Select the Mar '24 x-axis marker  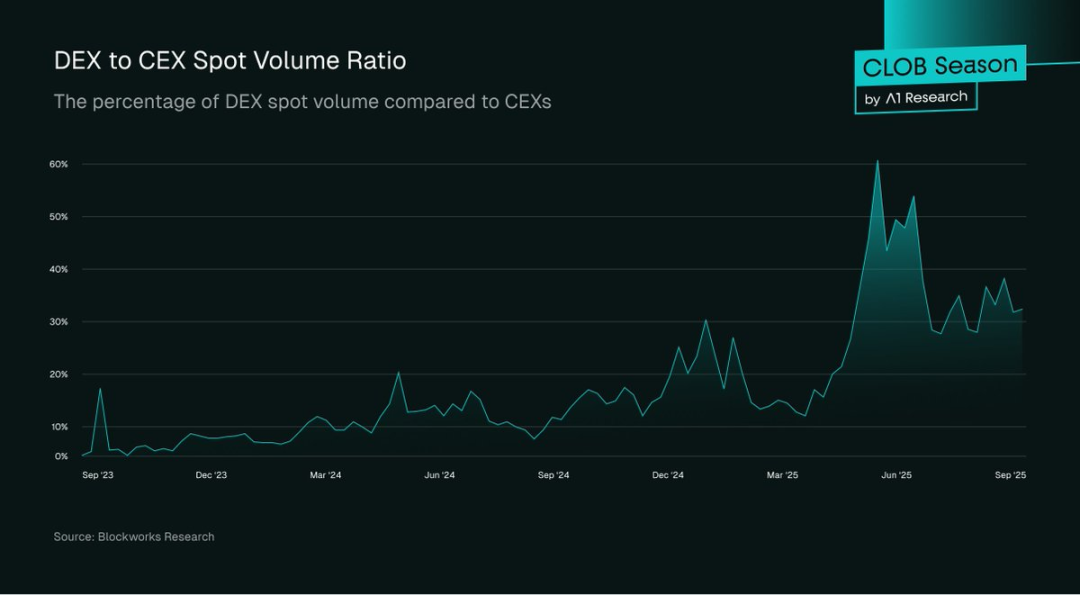[325, 476]
